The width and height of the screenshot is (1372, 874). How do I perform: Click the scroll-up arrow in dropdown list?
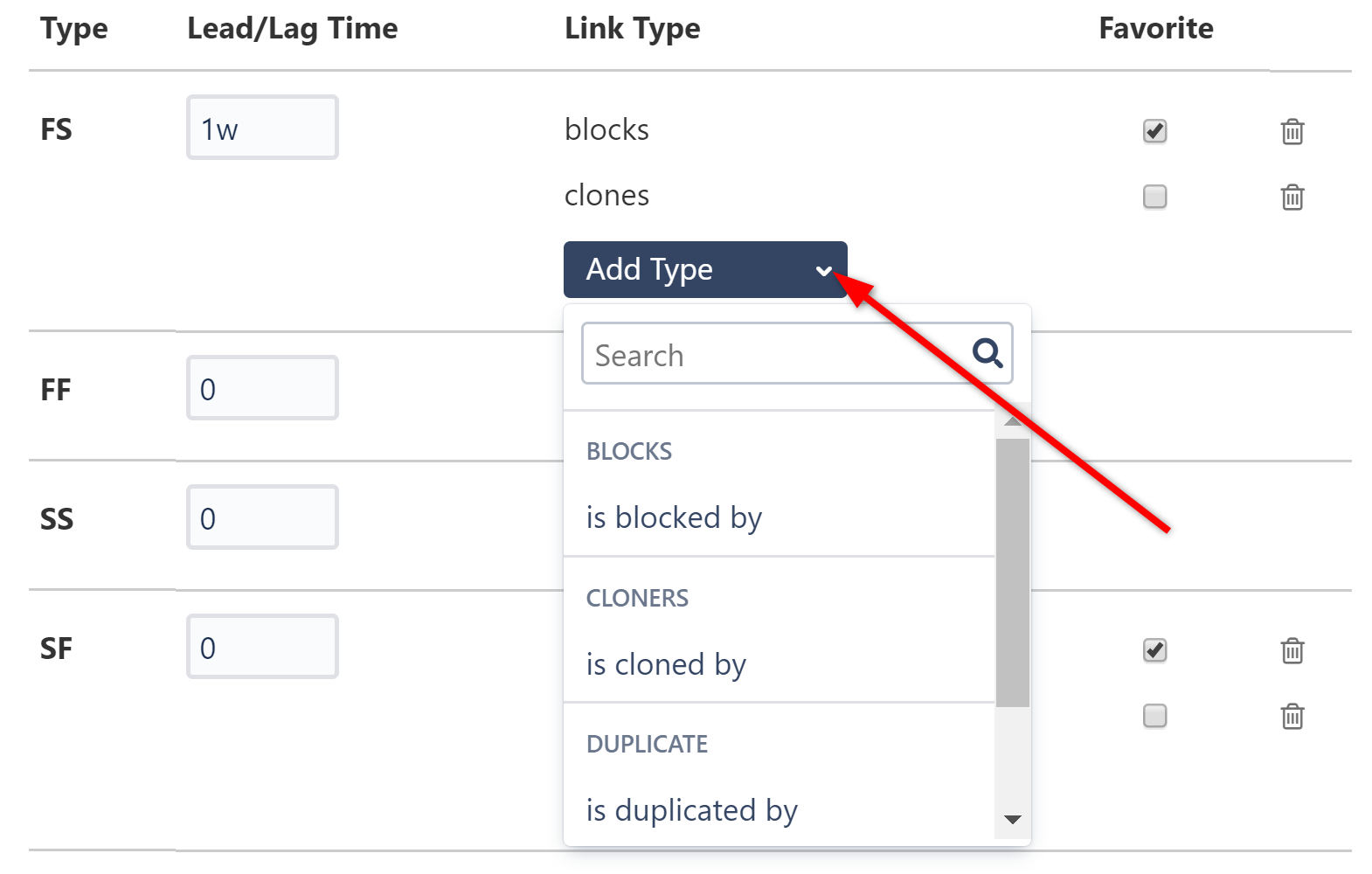tap(1011, 420)
